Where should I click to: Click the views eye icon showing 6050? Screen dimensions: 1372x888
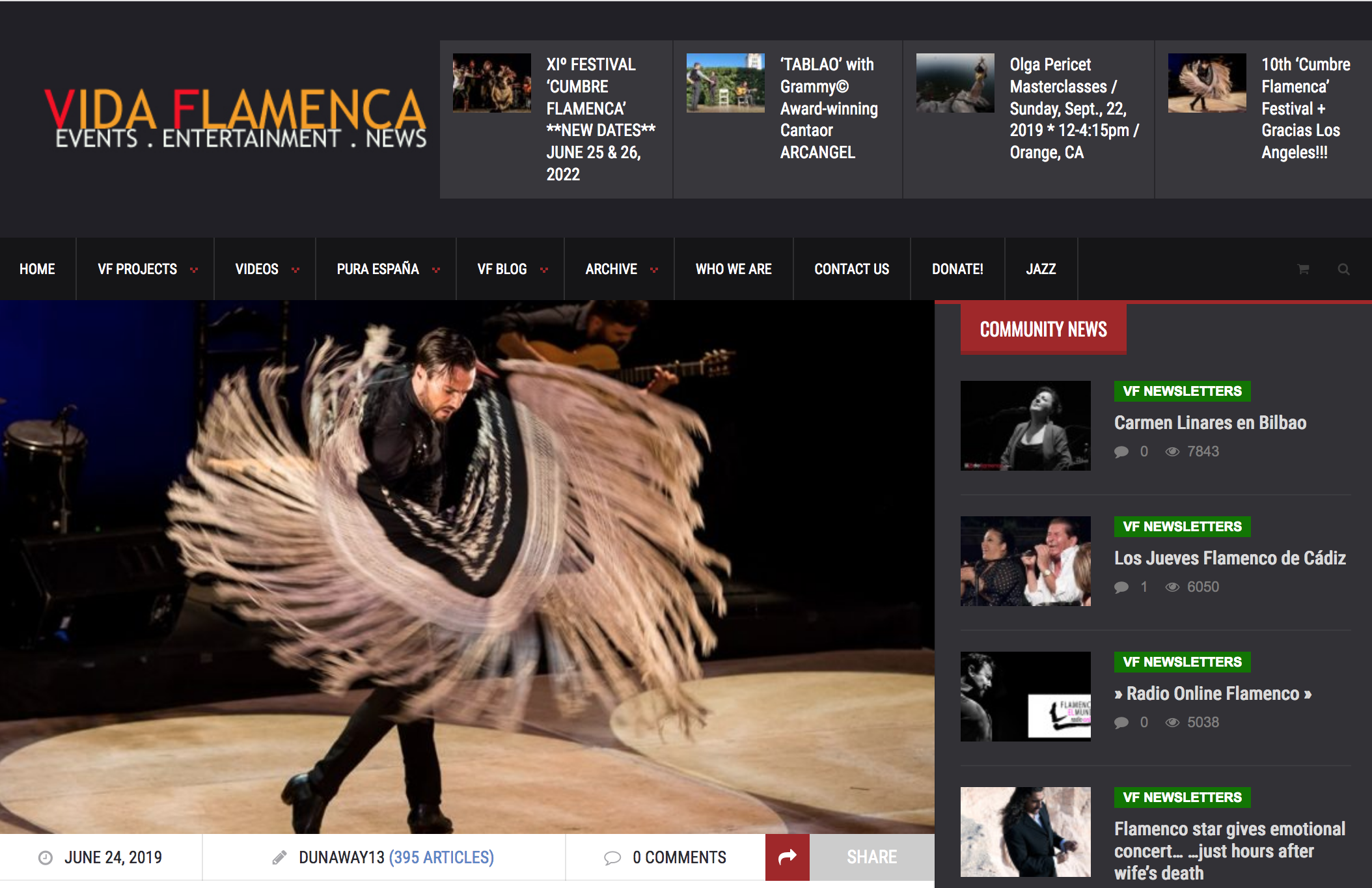pos(1173,587)
